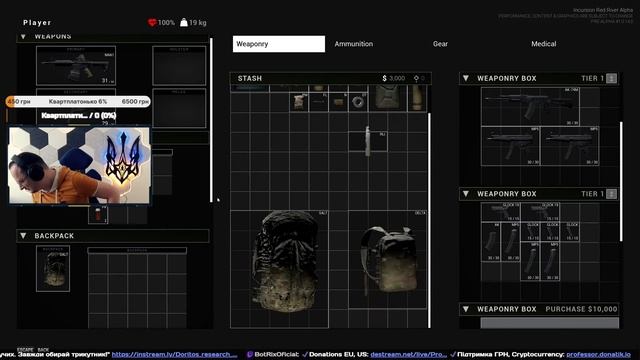Open the professor.donatik.io link

pyautogui.click(x=598, y=355)
